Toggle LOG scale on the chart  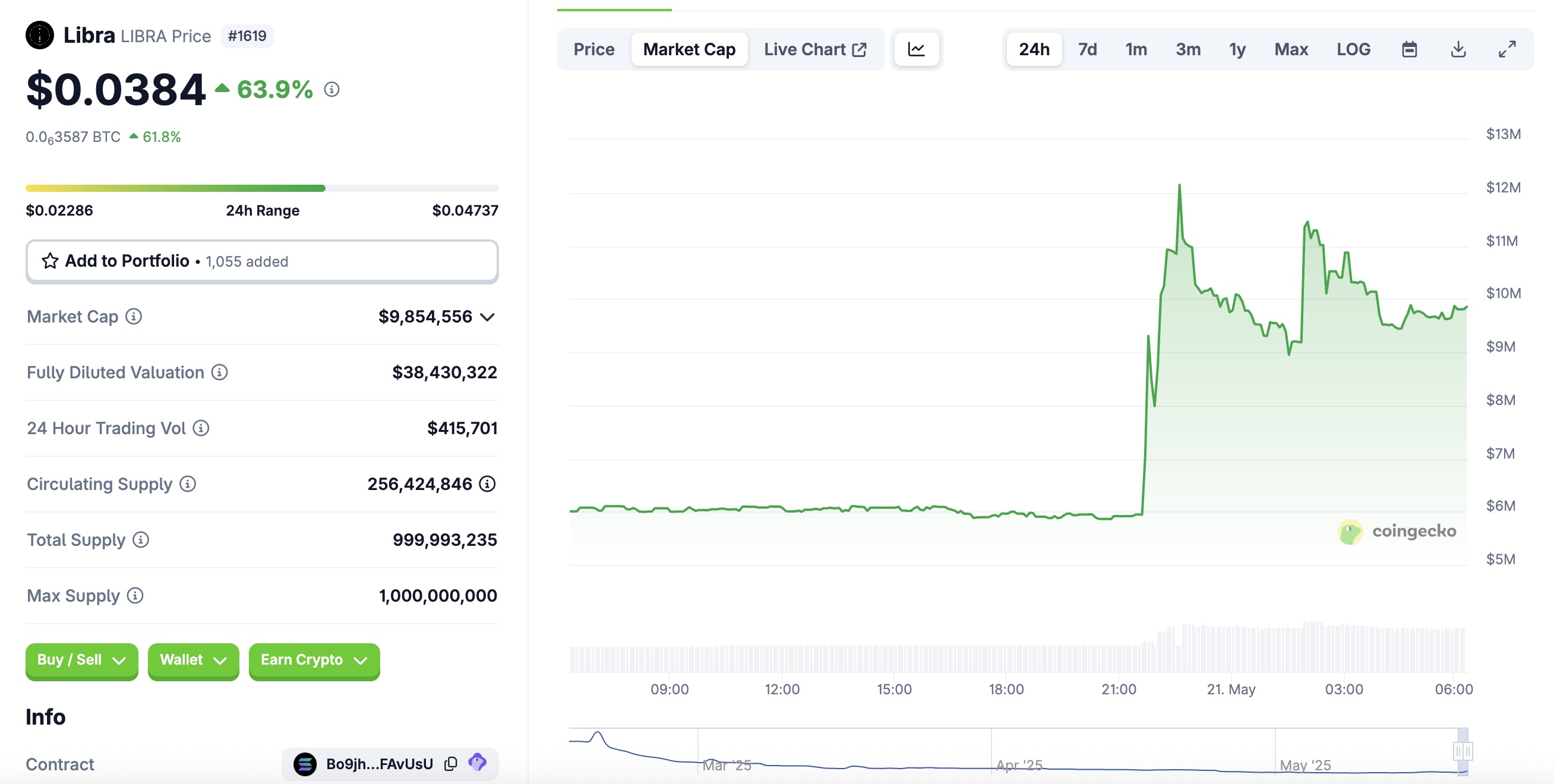[1353, 49]
